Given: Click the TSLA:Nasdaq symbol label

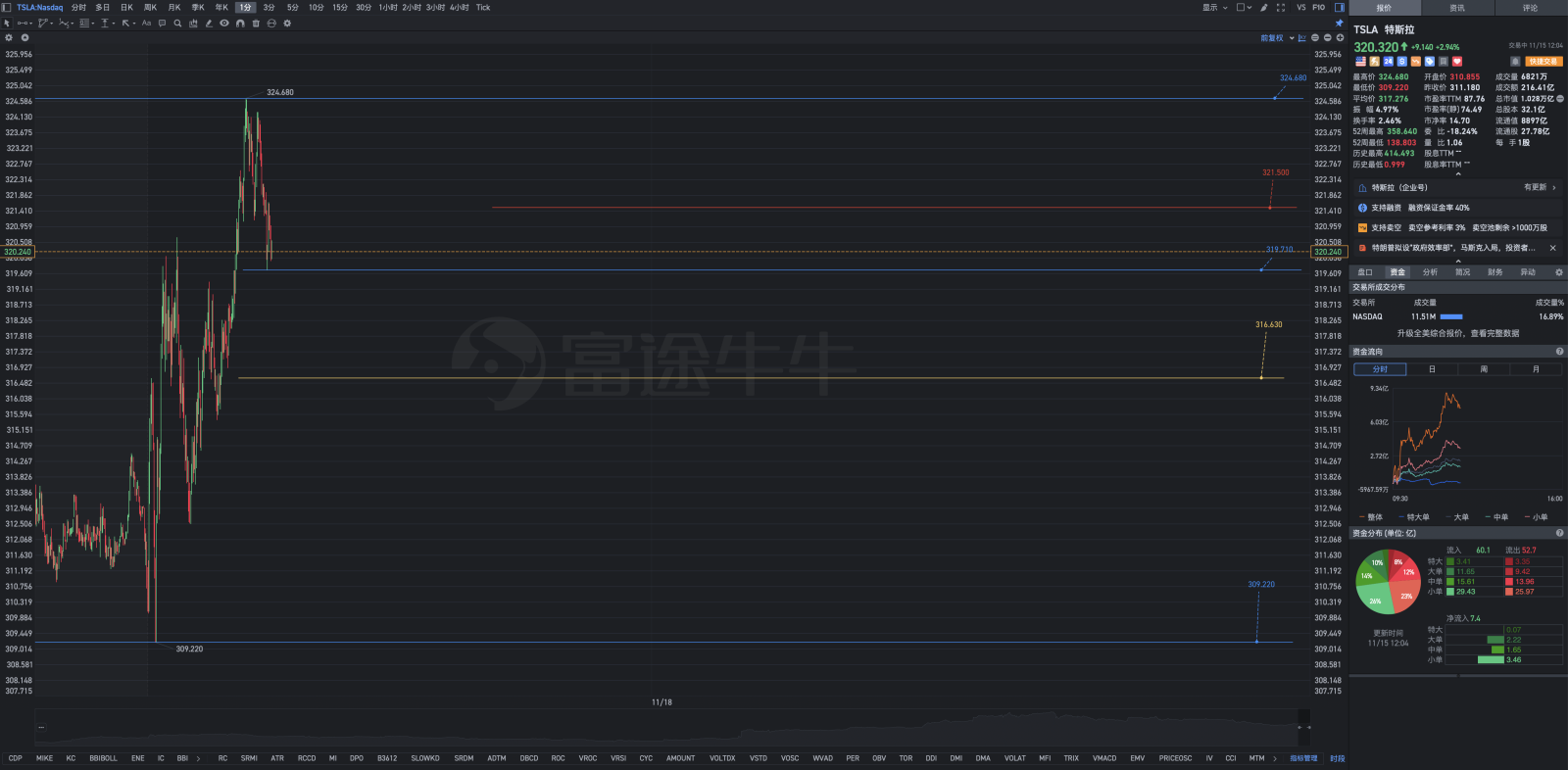Looking at the screenshot, I should coord(39,7).
